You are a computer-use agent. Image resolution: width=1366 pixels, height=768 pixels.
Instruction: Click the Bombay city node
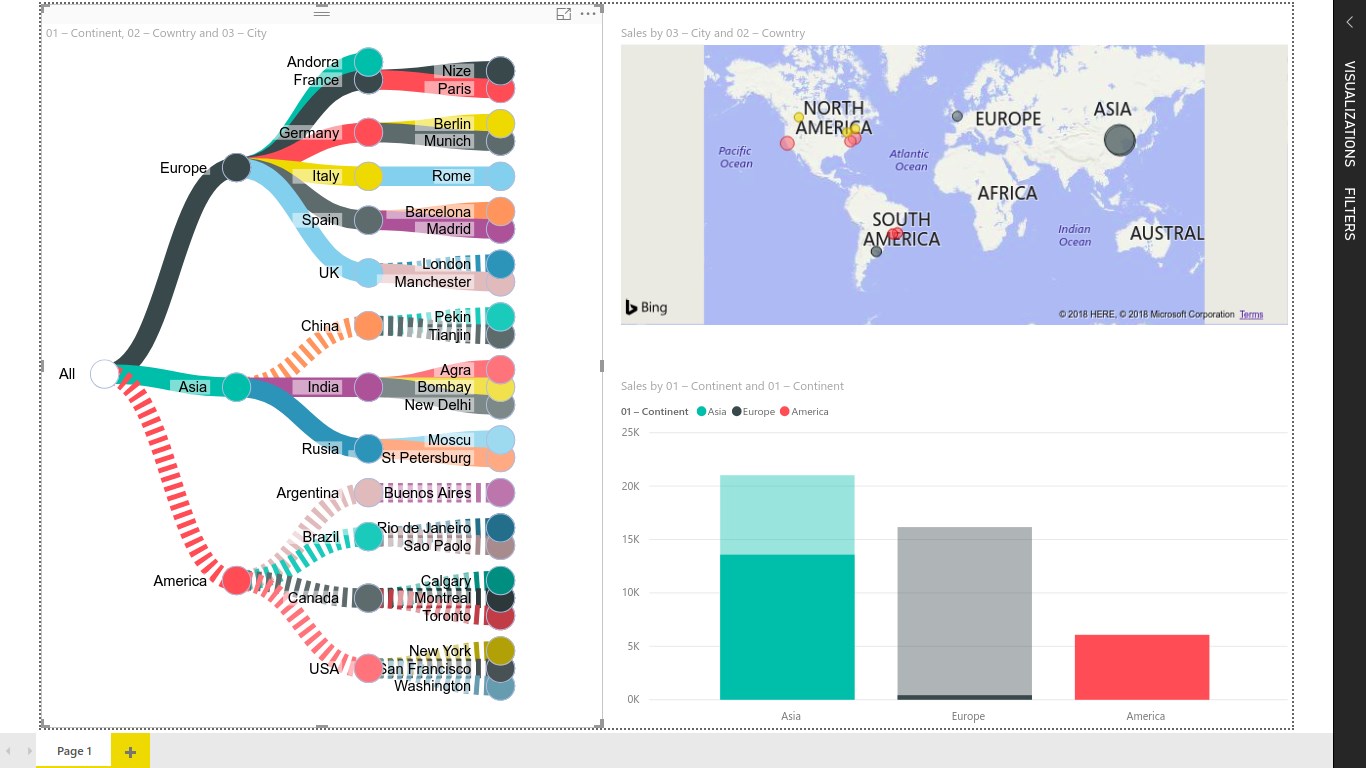click(x=501, y=387)
